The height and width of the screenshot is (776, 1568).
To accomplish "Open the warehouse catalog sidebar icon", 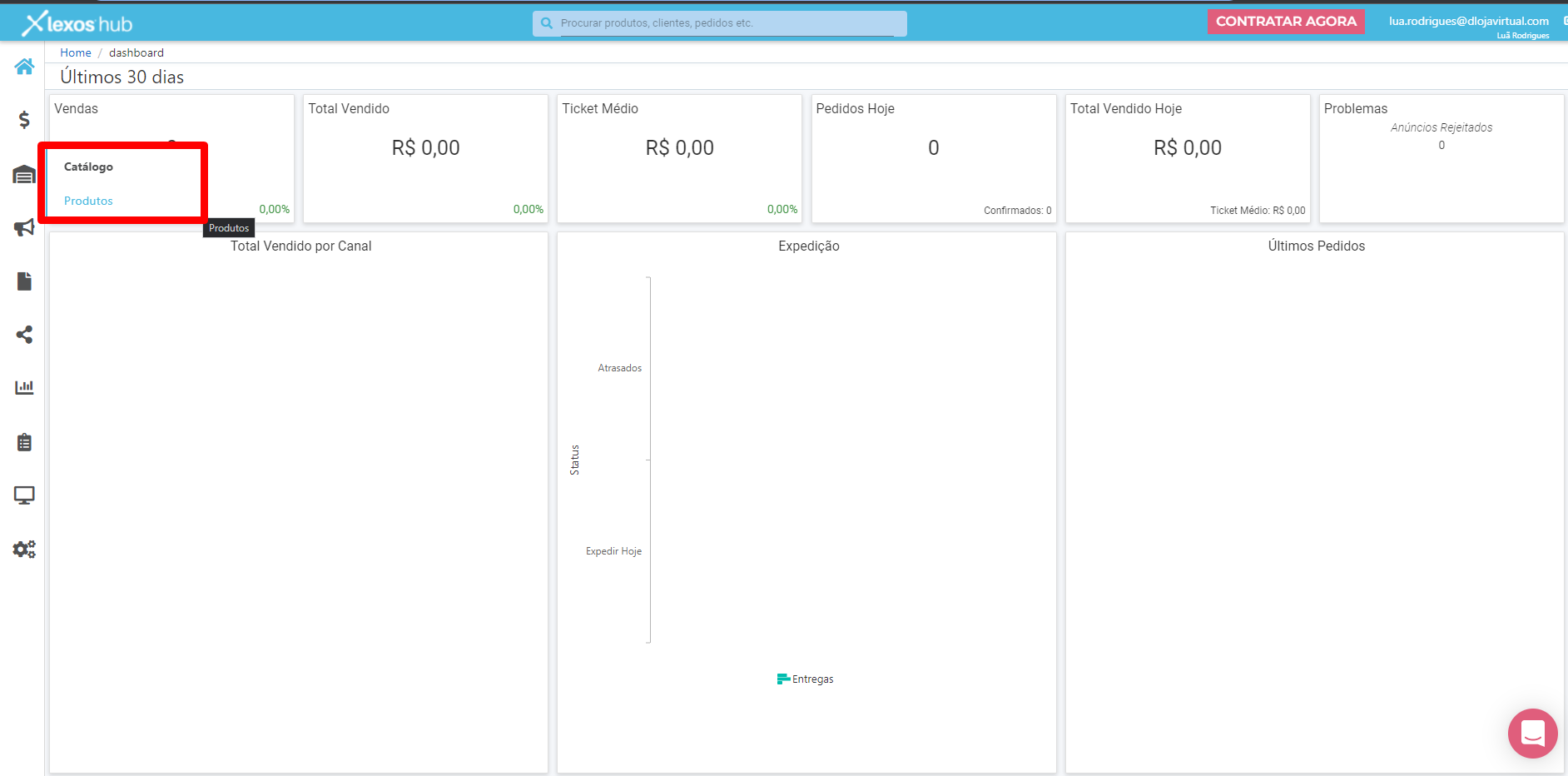I will pyautogui.click(x=24, y=175).
